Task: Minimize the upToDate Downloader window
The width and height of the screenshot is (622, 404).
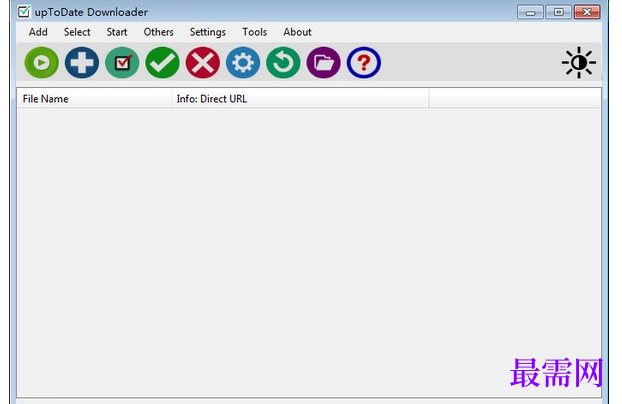Action: 530,12
